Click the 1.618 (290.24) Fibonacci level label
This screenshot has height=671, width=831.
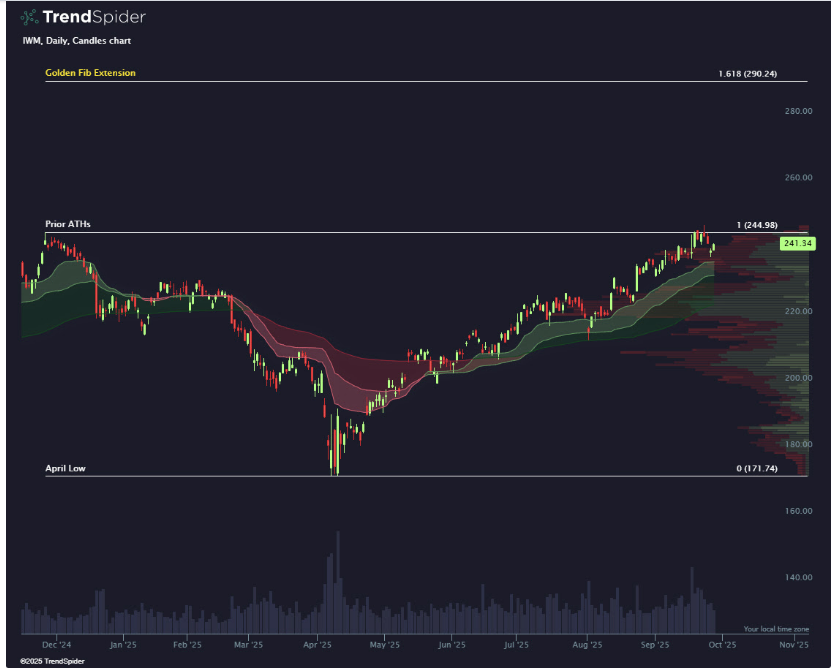(x=746, y=74)
